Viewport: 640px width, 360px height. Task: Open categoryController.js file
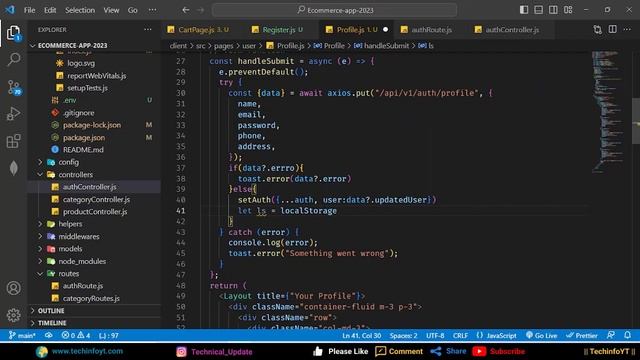tap(94, 199)
